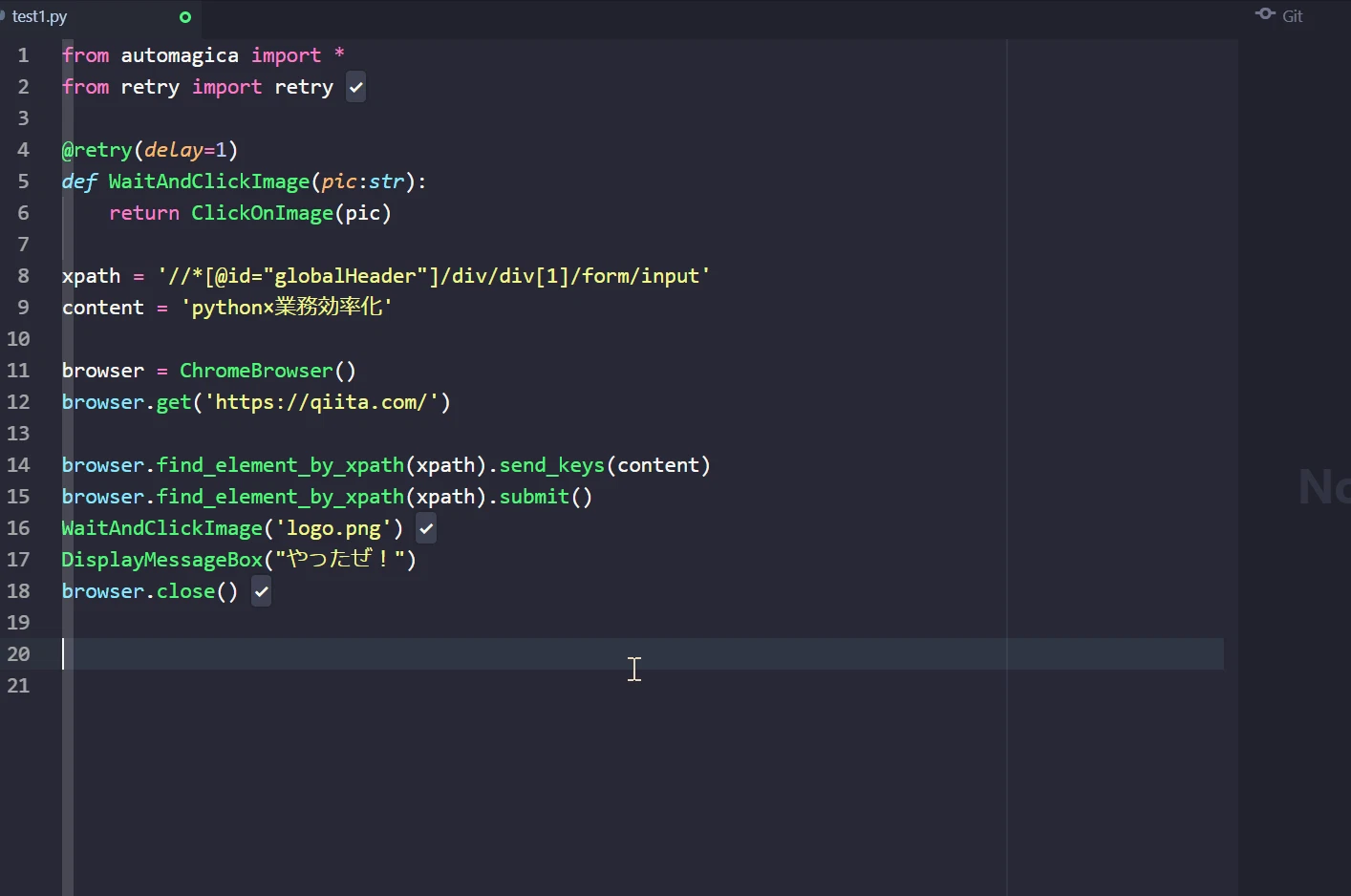Click the branch symbol beside the Git label
Screen dimensions: 1351x896
(x=1263, y=15)
